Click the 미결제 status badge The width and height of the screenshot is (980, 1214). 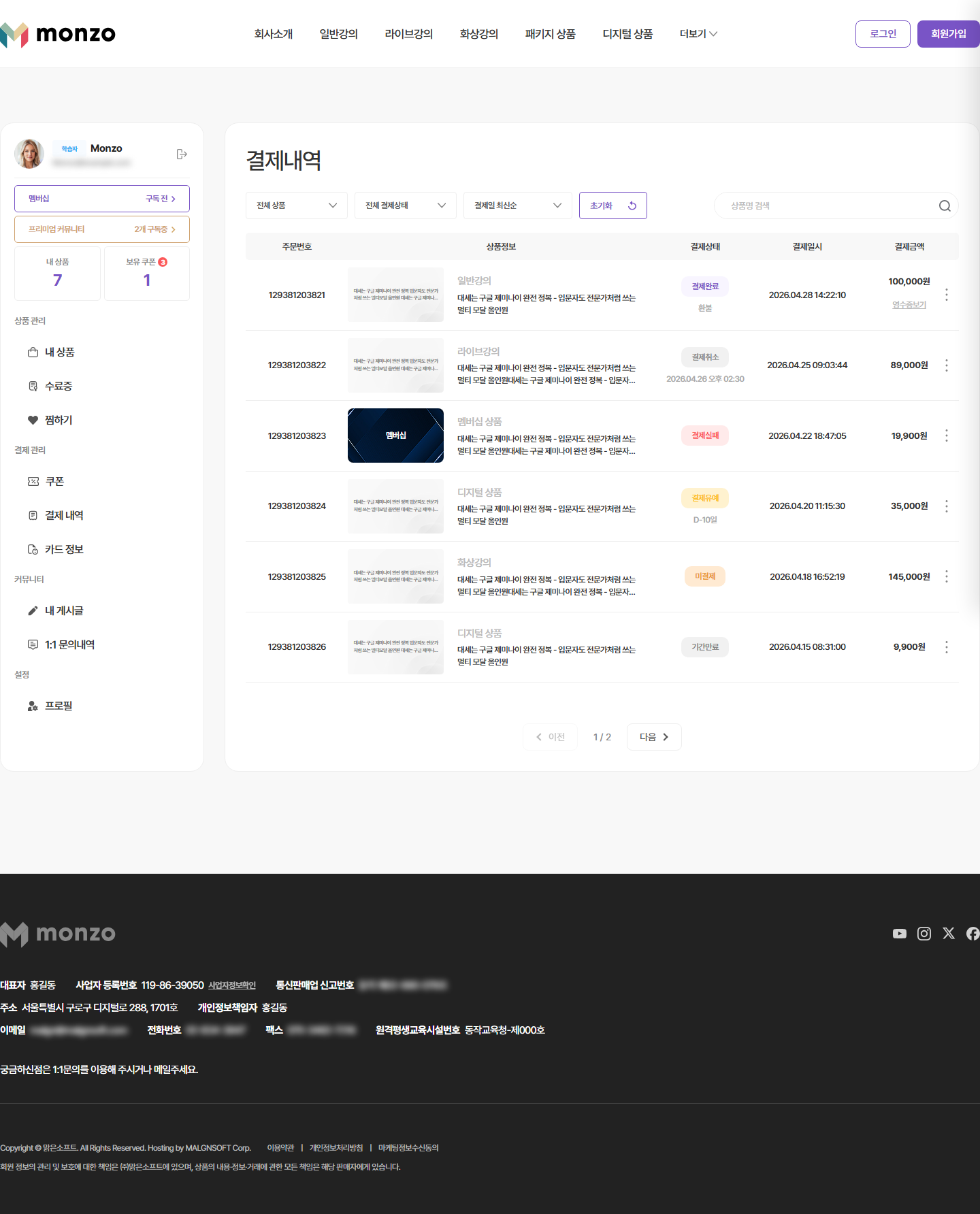pos(705,576)
